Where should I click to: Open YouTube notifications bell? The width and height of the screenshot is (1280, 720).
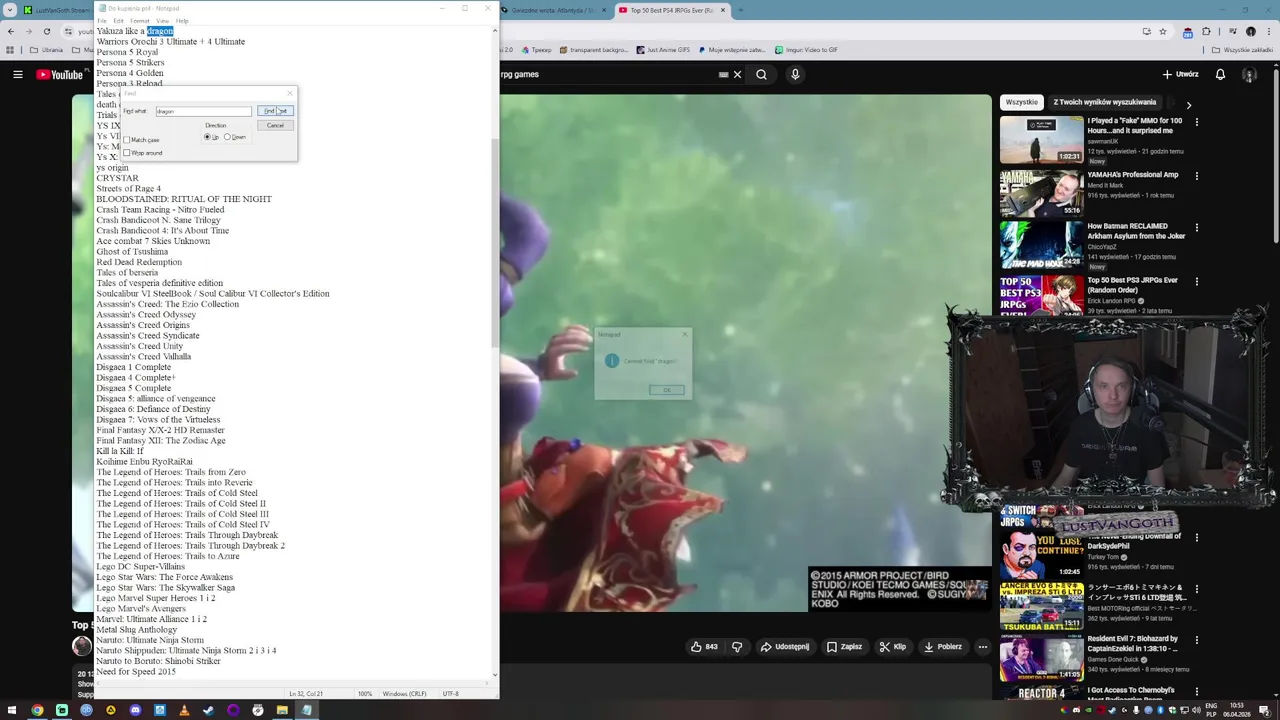coord(1220,74)
